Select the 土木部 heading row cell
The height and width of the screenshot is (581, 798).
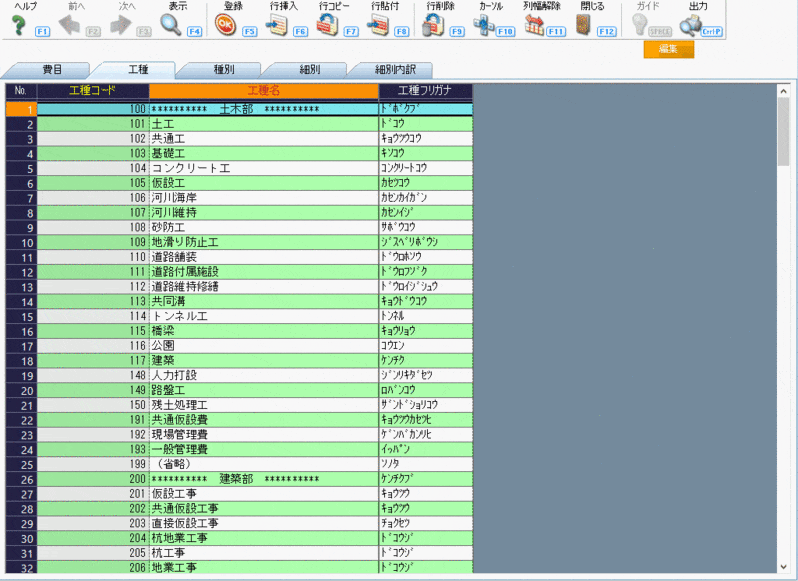pyautogui.click(x=264, y=109)
